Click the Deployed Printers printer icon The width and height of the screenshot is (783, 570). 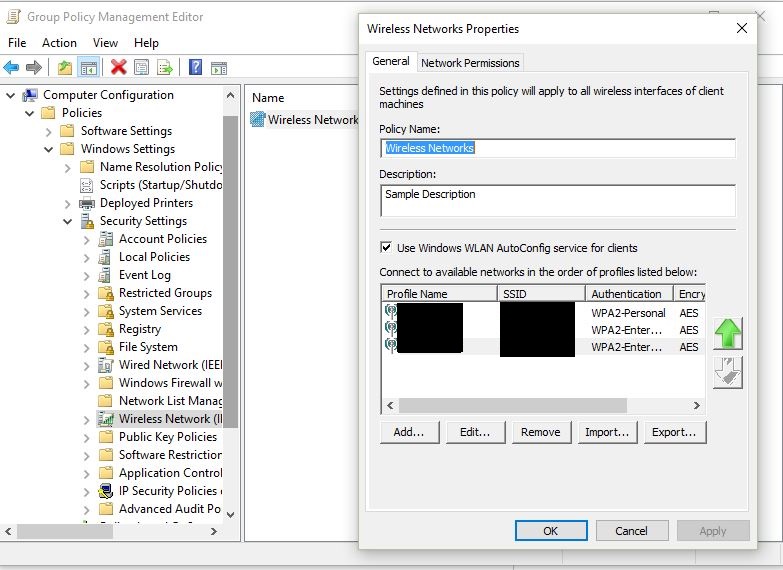(x=87, y=203)
